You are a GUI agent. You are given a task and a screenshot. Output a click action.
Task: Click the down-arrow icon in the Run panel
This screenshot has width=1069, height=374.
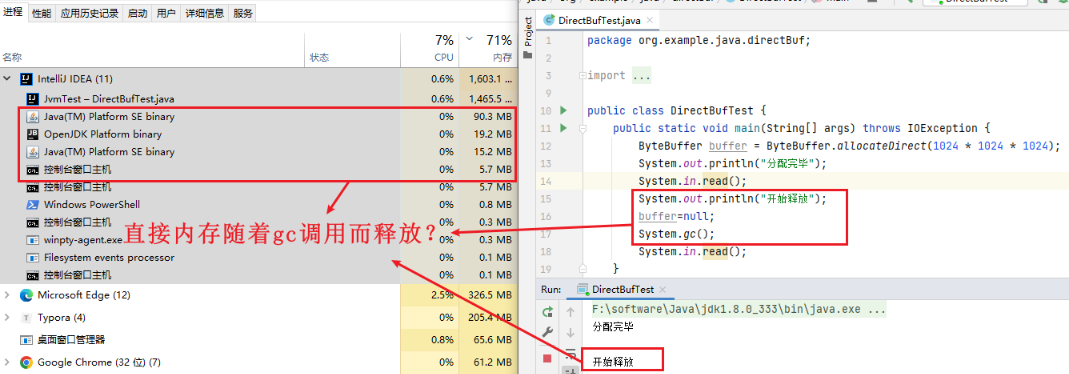coord(571,332)
